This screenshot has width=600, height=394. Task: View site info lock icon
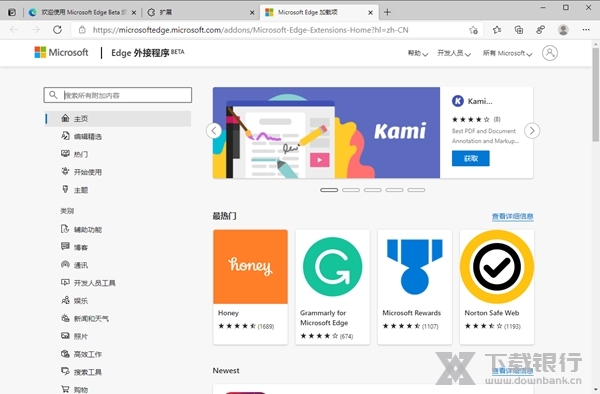(82, 30)
